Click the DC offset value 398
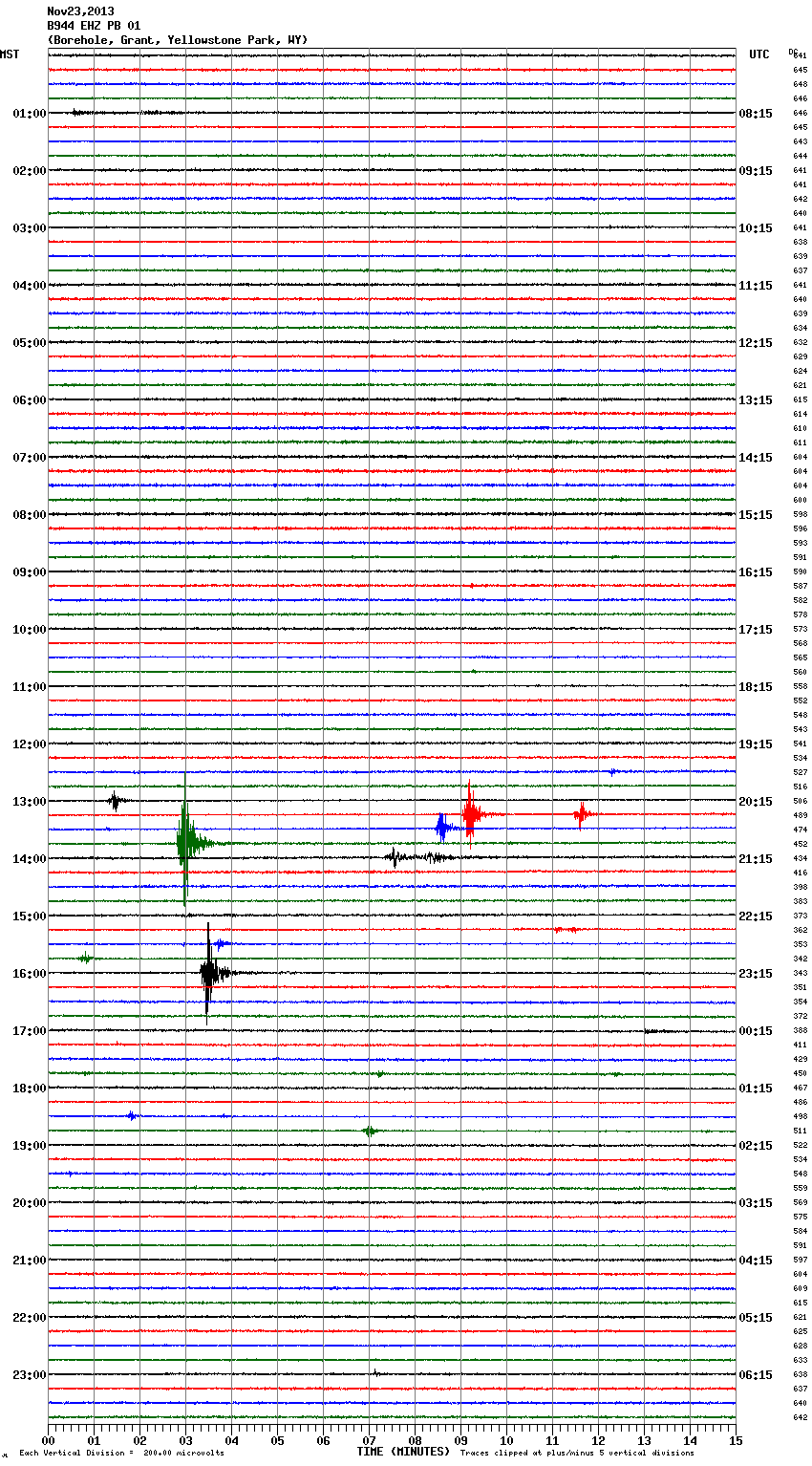Image resolution: width=812 pixels, height=1466 pixels. click(800, 887)
